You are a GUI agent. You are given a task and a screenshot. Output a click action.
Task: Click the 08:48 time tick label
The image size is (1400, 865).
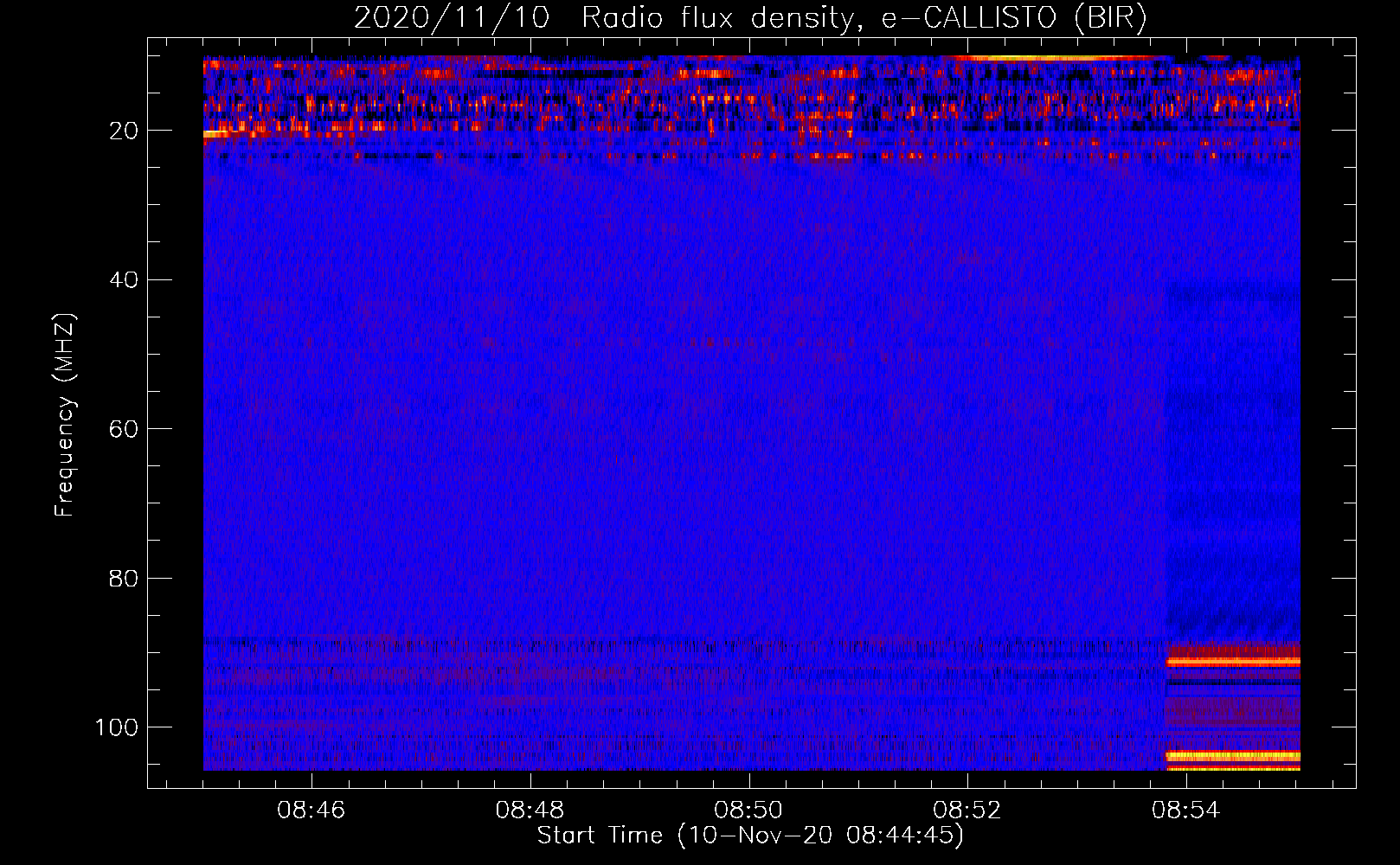pos(530,810)
